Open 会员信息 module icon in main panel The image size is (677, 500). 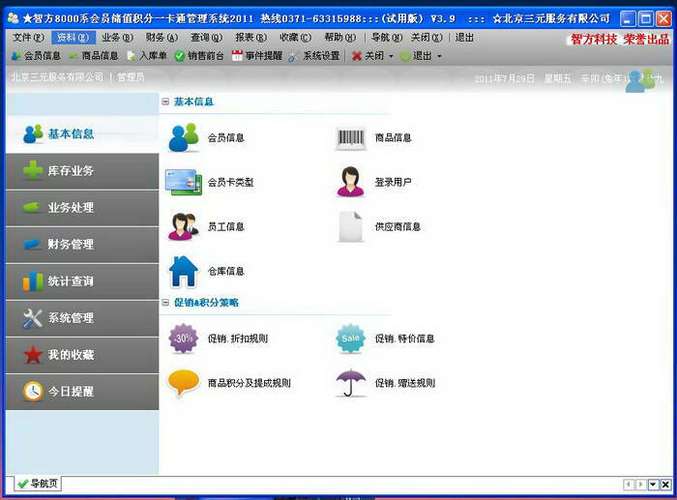tap(183, 138)
